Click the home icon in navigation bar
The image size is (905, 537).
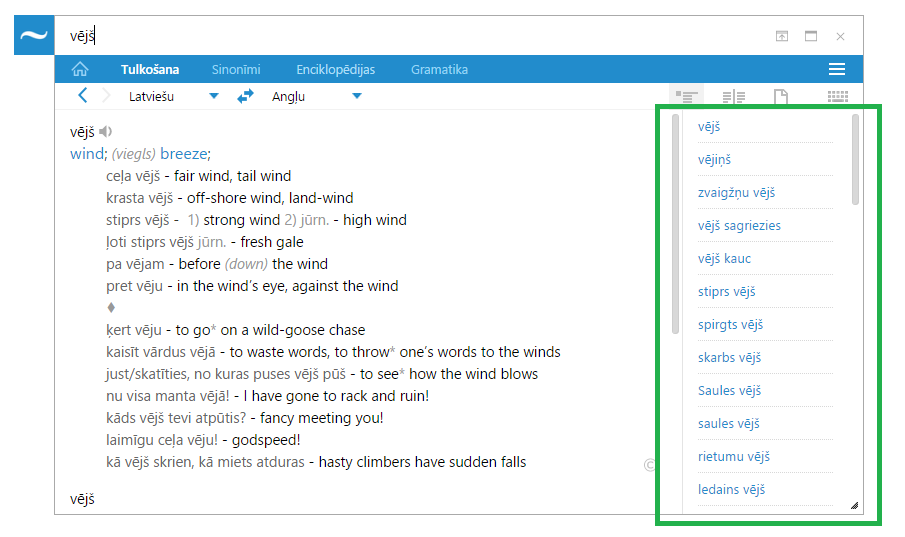(80, 70)
